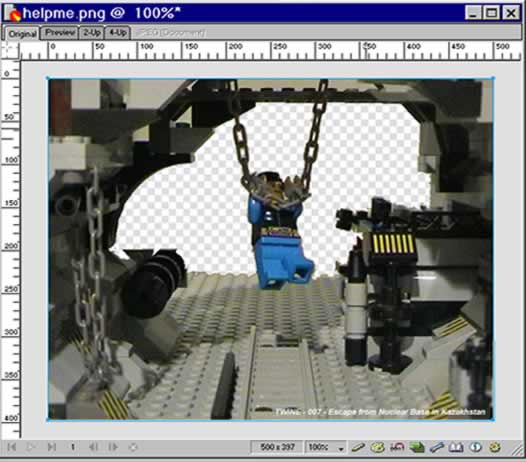The image size is (526, 462).
Task: Click the red curved-arrow launcher icon
Action: (397, 447)
